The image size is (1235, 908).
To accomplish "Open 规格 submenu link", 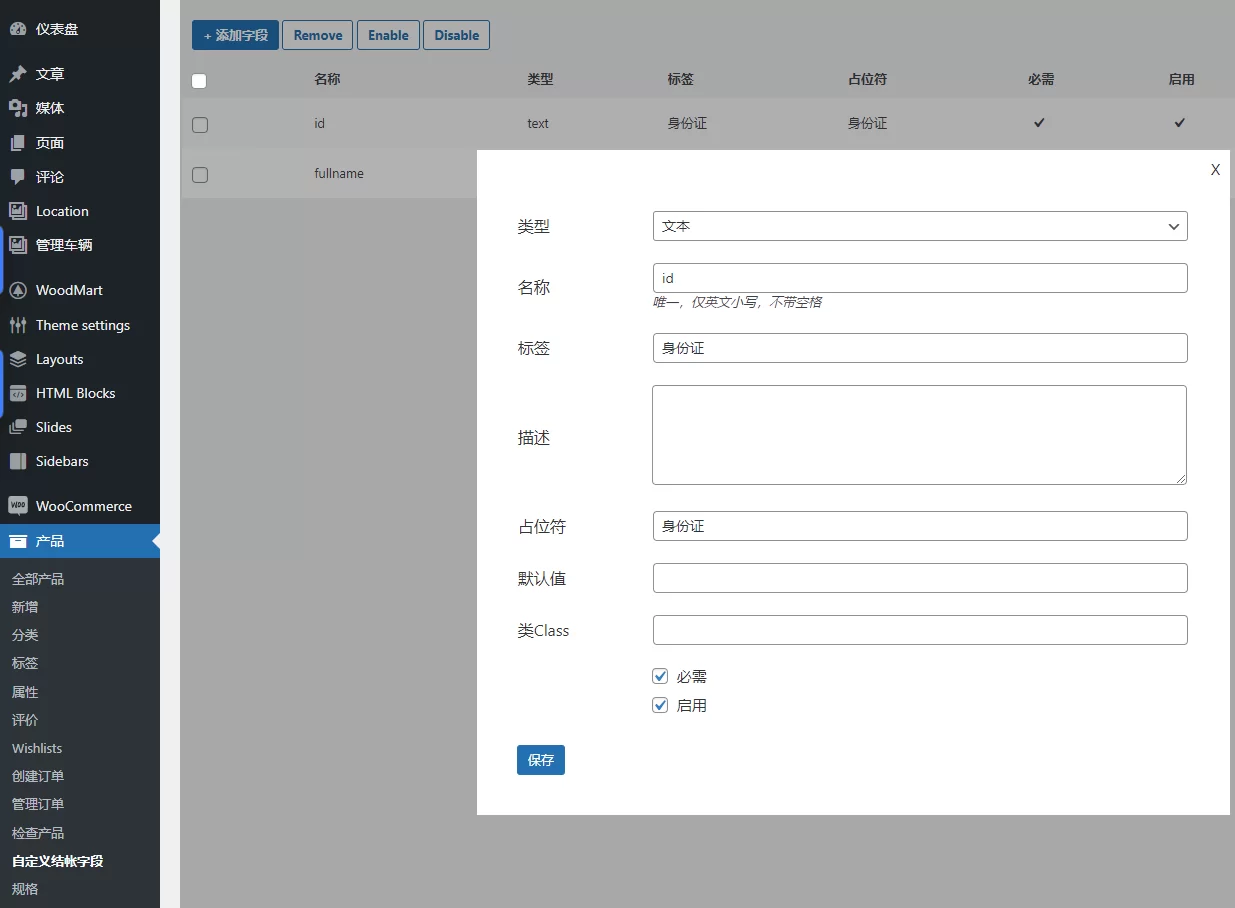I will [25, 889].
